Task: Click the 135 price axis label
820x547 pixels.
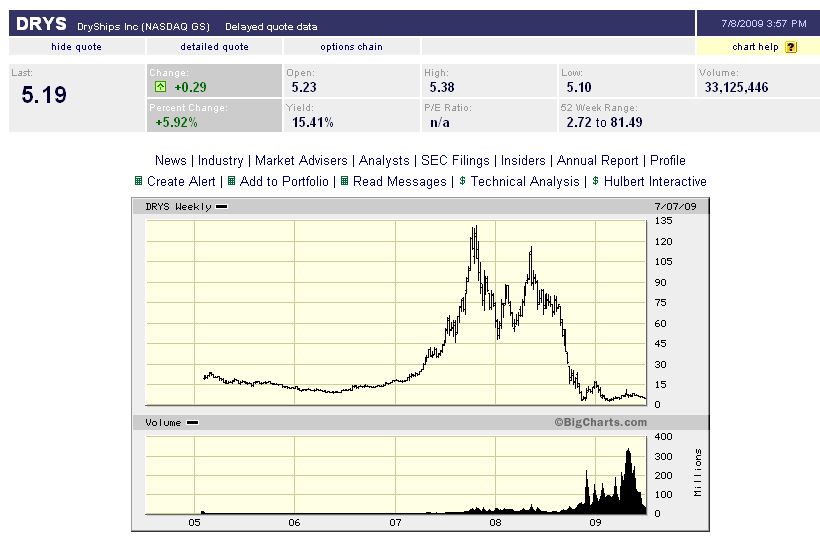Action: (x=663, y=221)
